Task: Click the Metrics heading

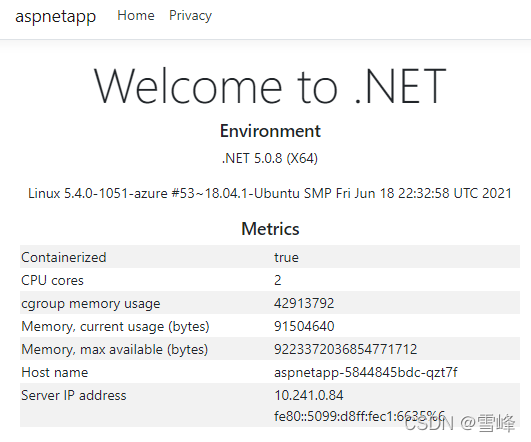Action: coord(270,229)
